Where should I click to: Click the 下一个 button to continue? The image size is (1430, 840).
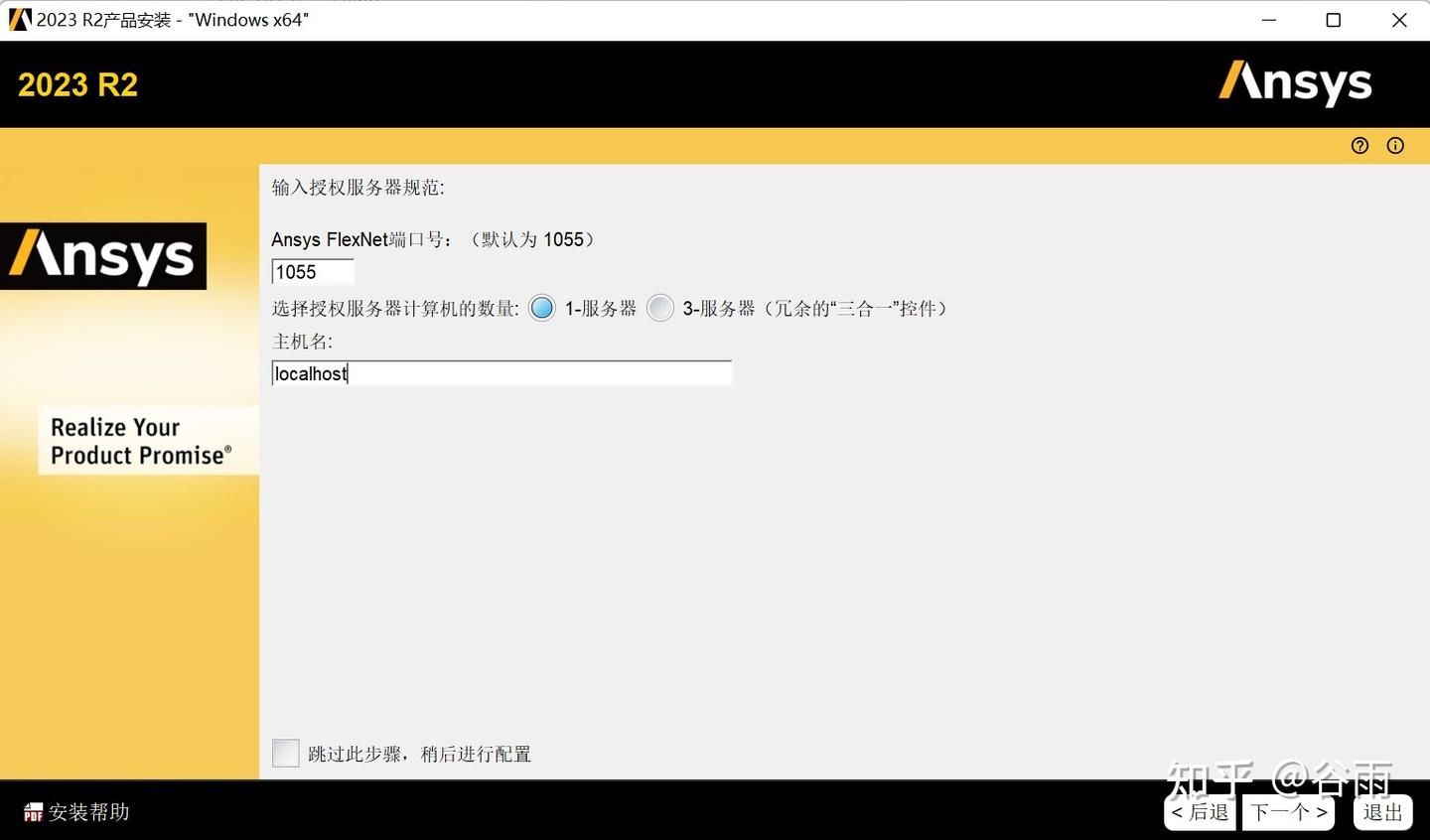pos(1287,811)
